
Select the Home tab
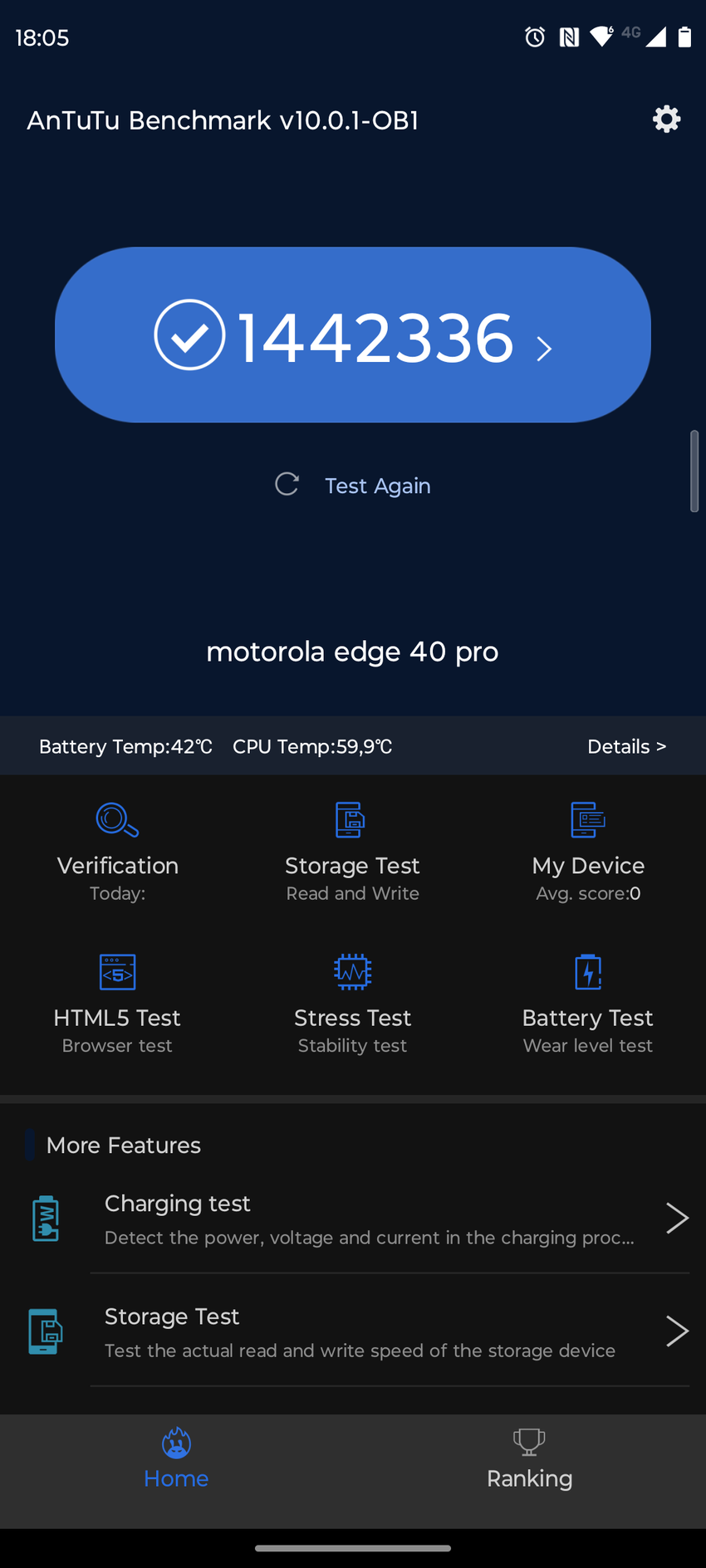[176, 1459]
